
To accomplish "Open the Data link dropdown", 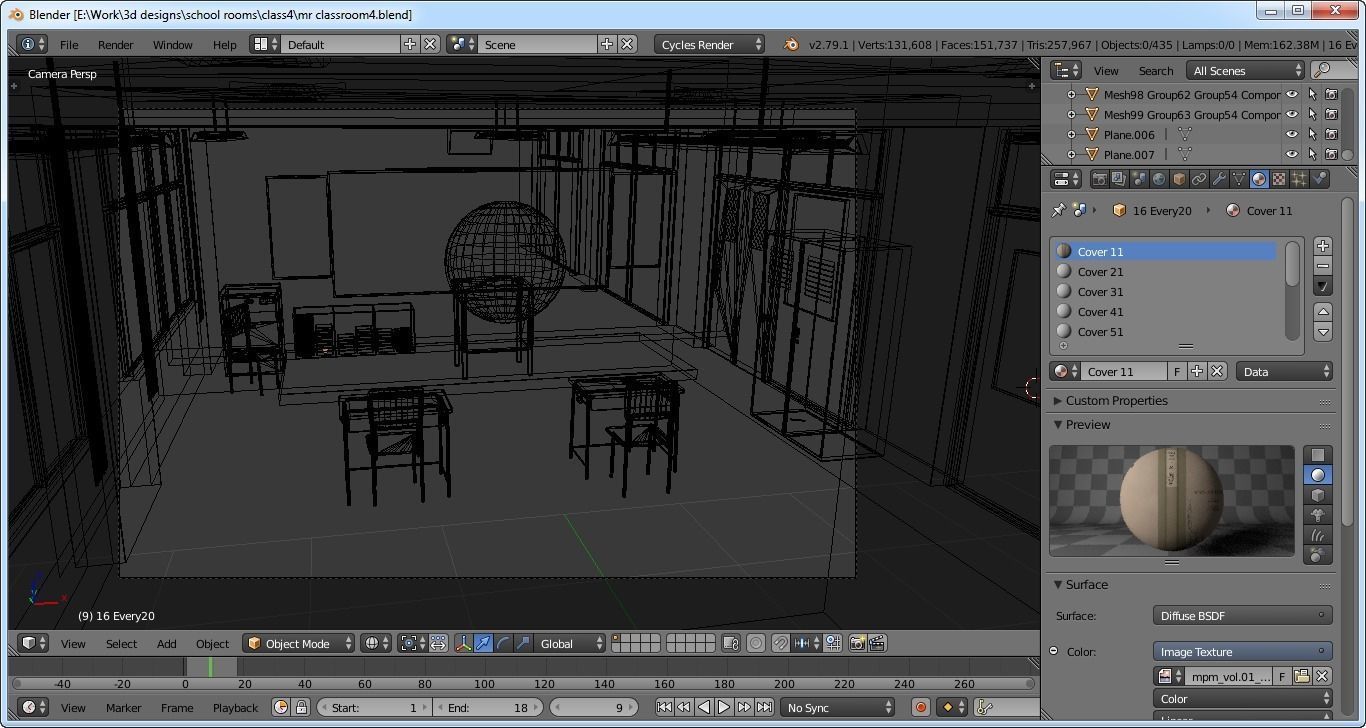I will (x=1285, y=371).
